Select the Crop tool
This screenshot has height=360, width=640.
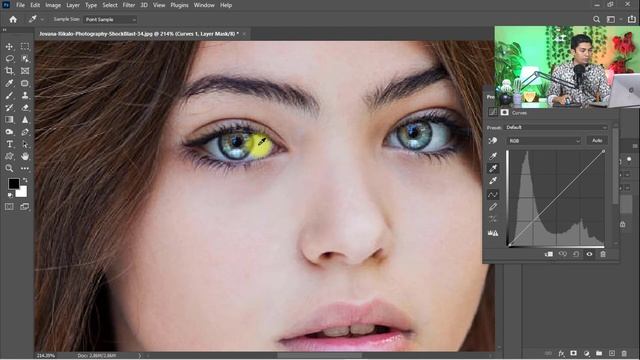9,71
